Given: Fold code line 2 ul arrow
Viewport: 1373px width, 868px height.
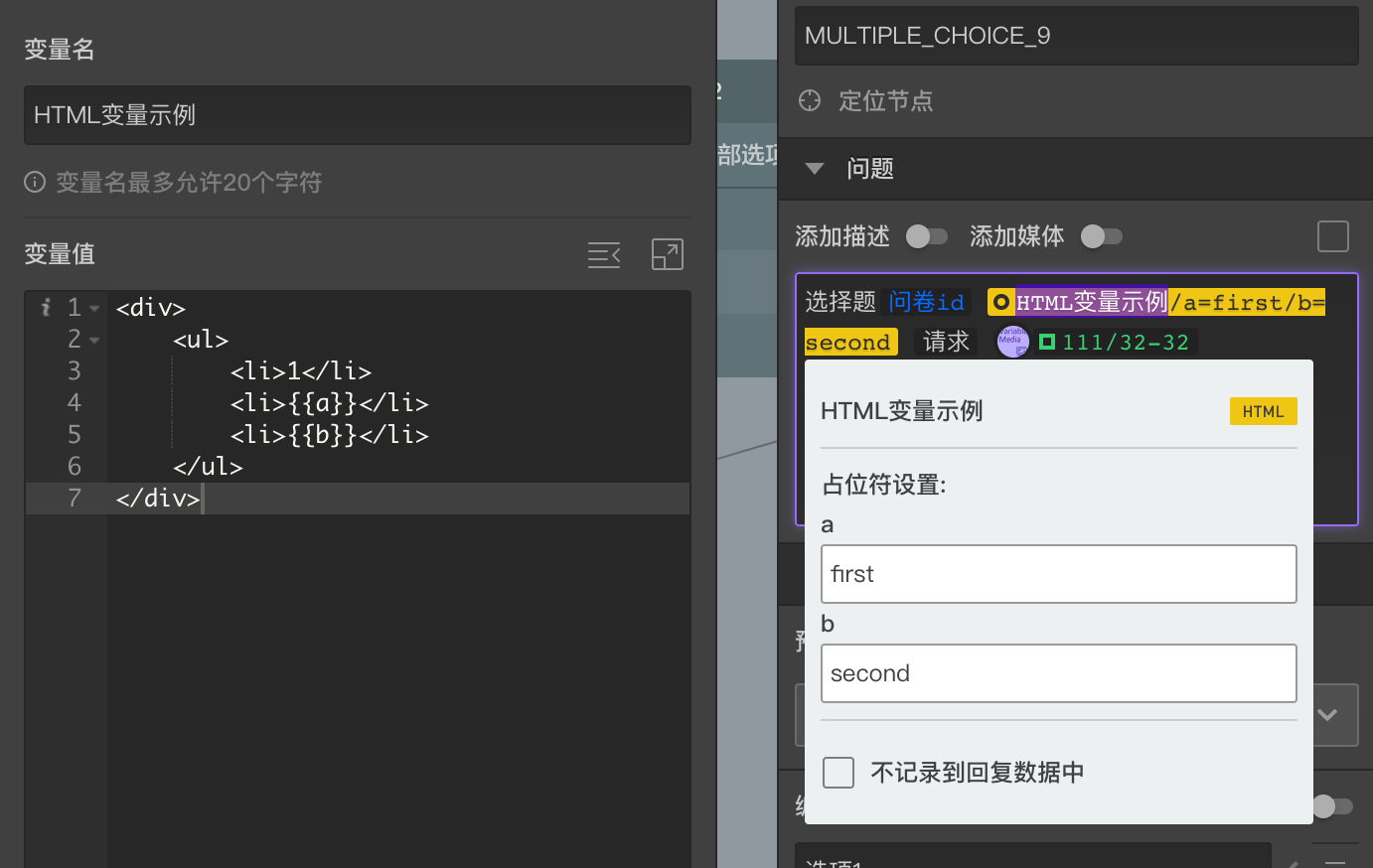Looking at the screenshot, I should (x=94, y=341).
